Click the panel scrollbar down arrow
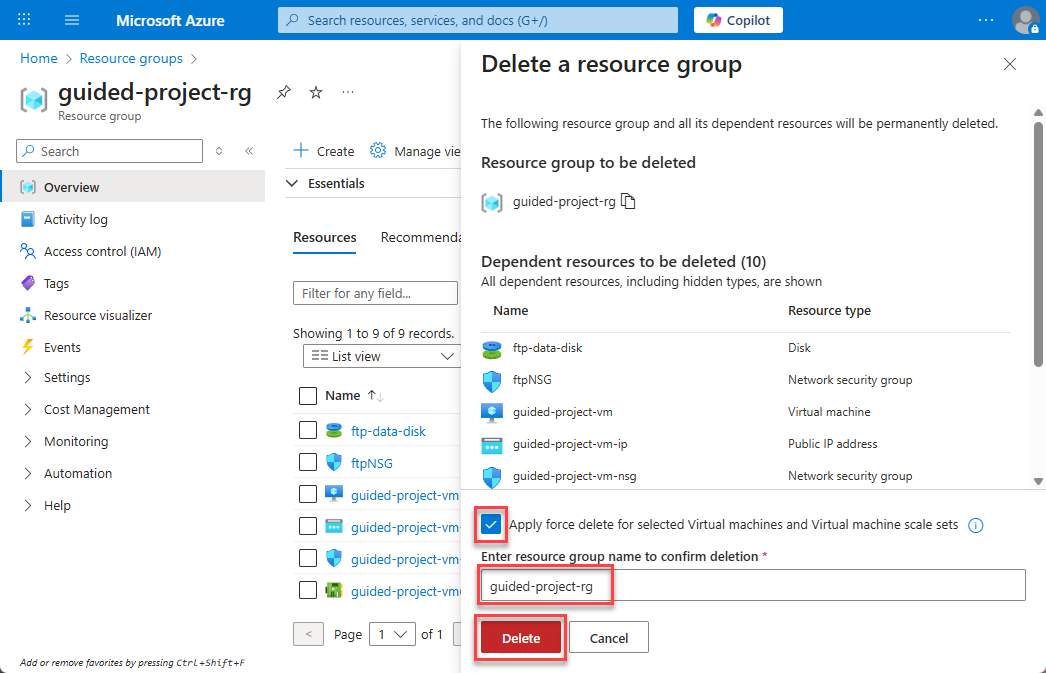 point(1038,481)
